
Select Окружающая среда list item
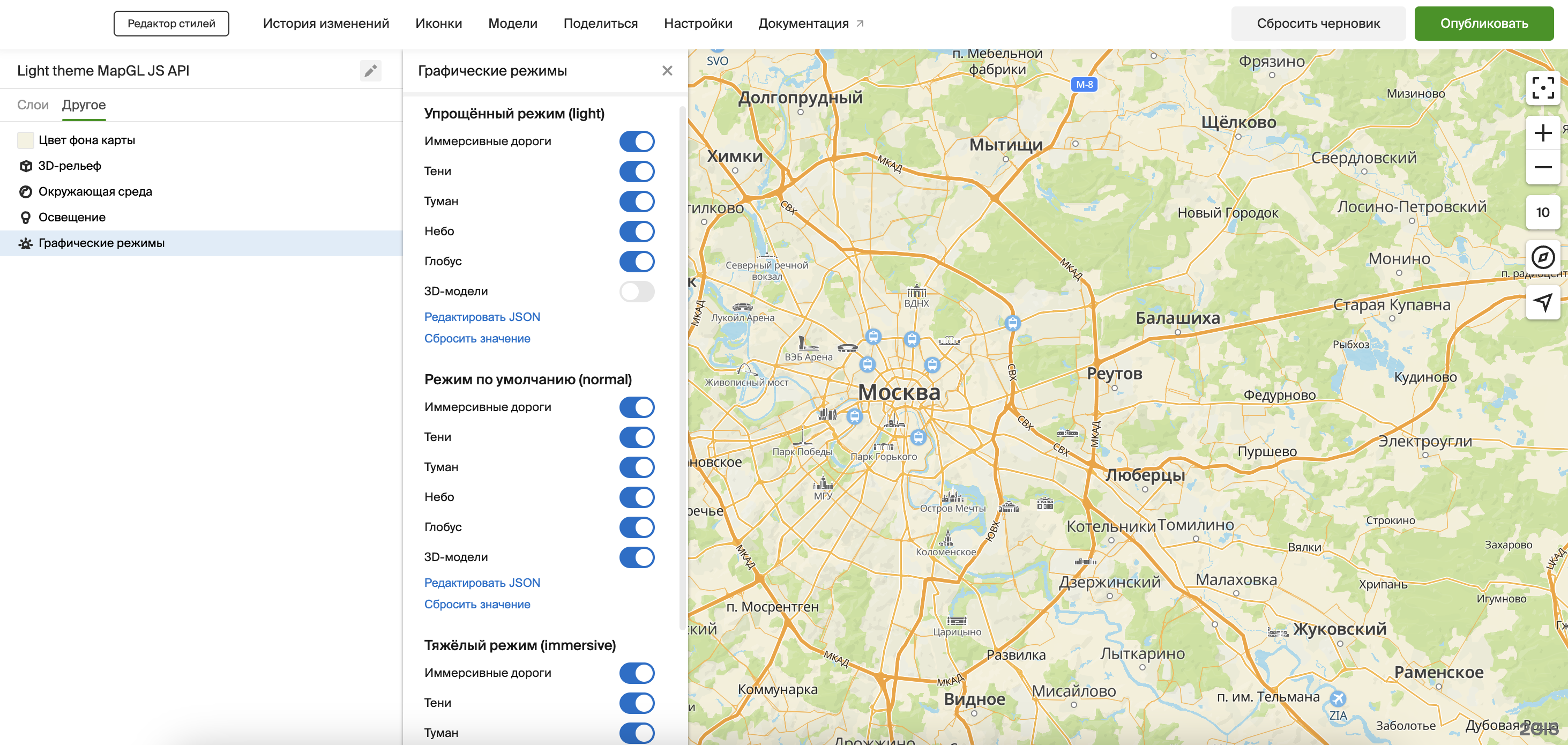[x=95, y=192]
